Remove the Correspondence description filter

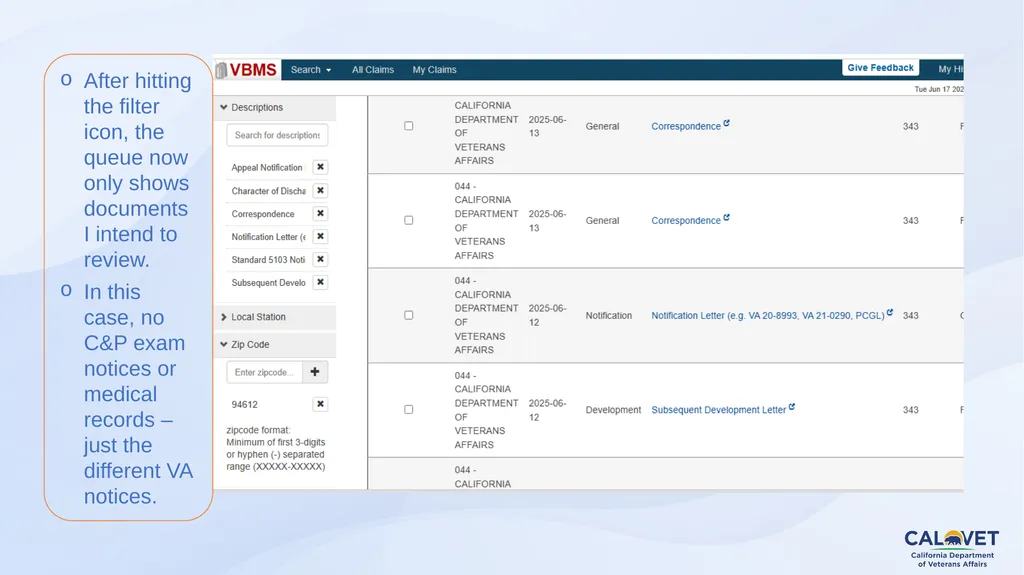click(x=320, y=214)
